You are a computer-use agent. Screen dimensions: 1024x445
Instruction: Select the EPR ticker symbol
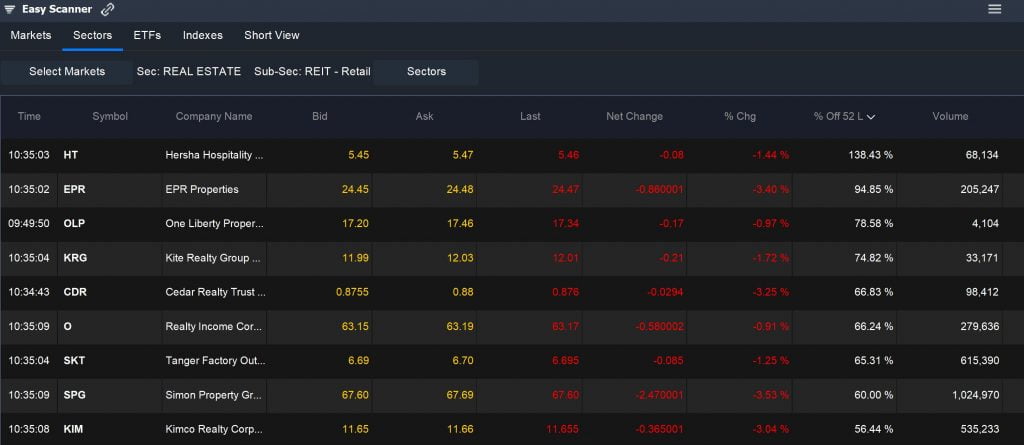coord(74,189)
